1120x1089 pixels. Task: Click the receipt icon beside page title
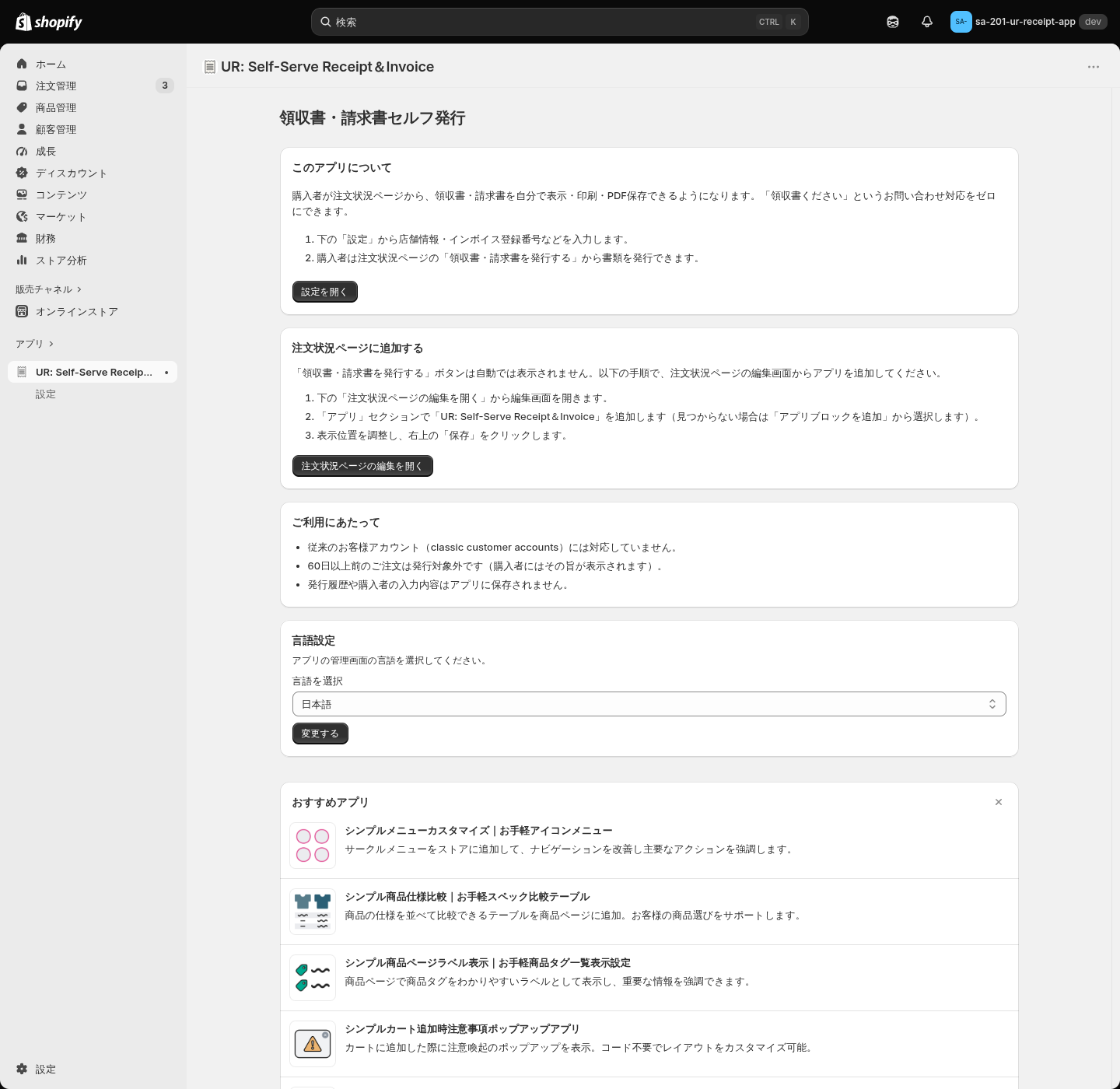click(x=209, y=67)
